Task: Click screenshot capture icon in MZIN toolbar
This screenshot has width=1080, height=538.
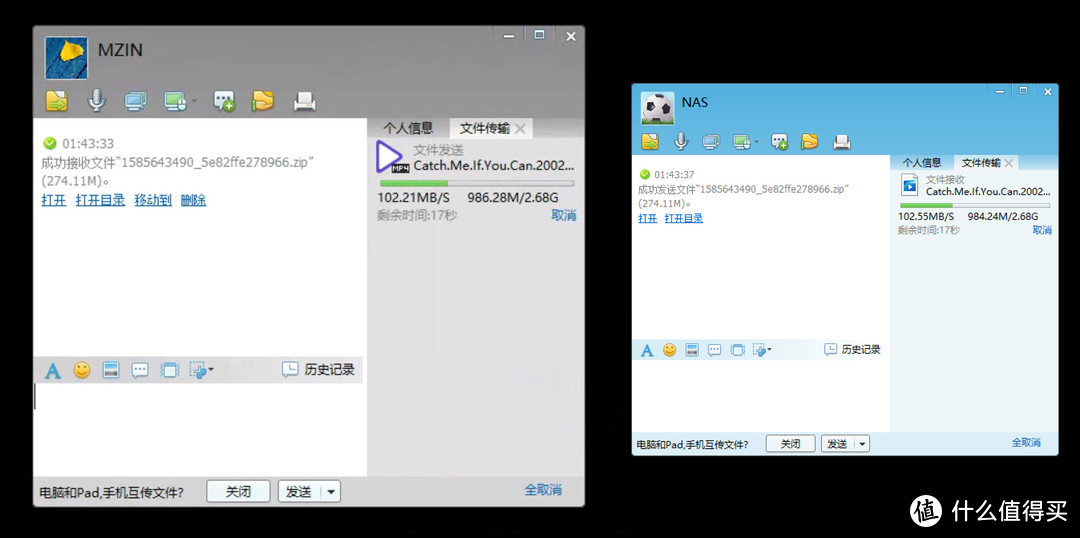Action: 198,370
